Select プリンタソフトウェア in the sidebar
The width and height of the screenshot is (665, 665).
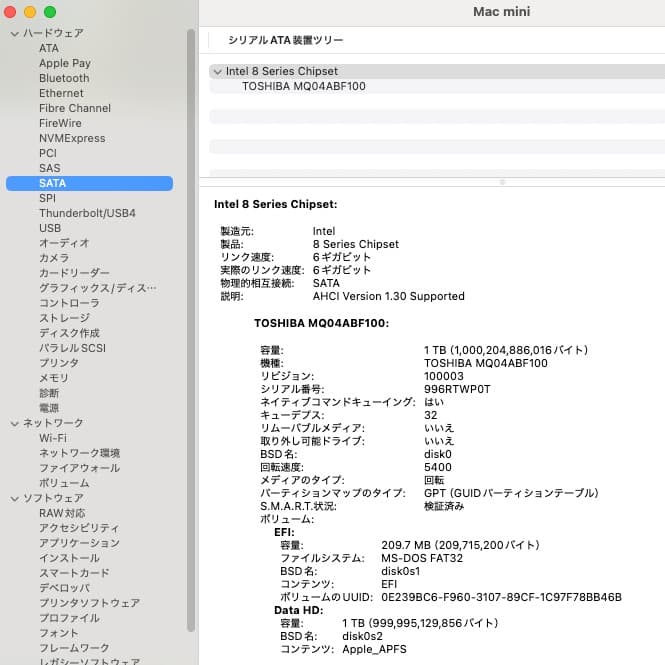[89, 603]
